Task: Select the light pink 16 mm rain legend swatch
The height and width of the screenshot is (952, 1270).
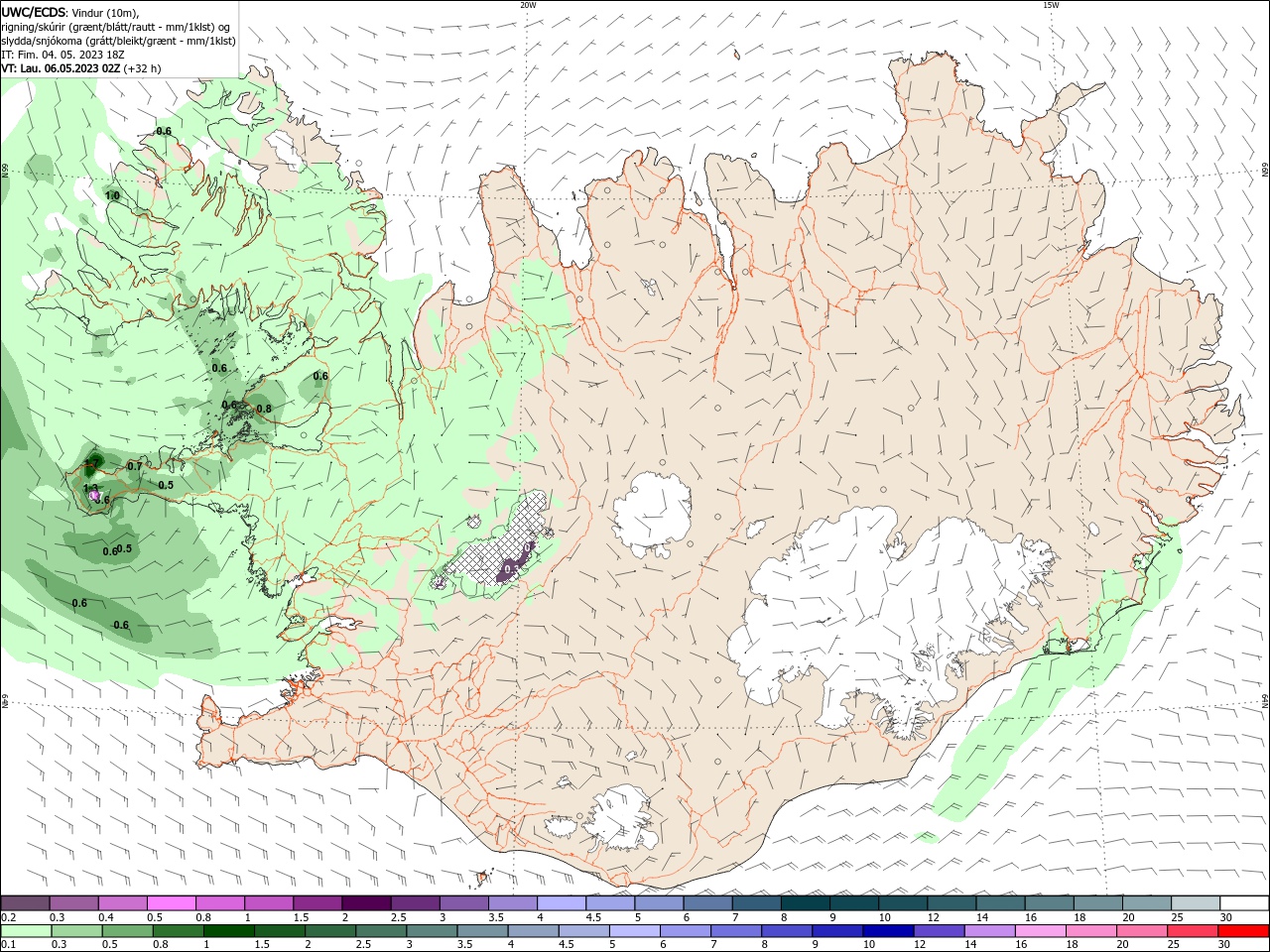Action: pyautogui.click(x=1040, y=931)
